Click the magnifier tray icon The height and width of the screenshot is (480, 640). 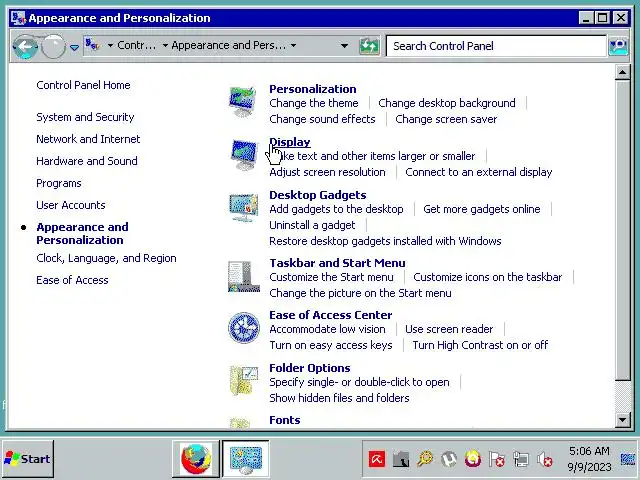(425, 460)
